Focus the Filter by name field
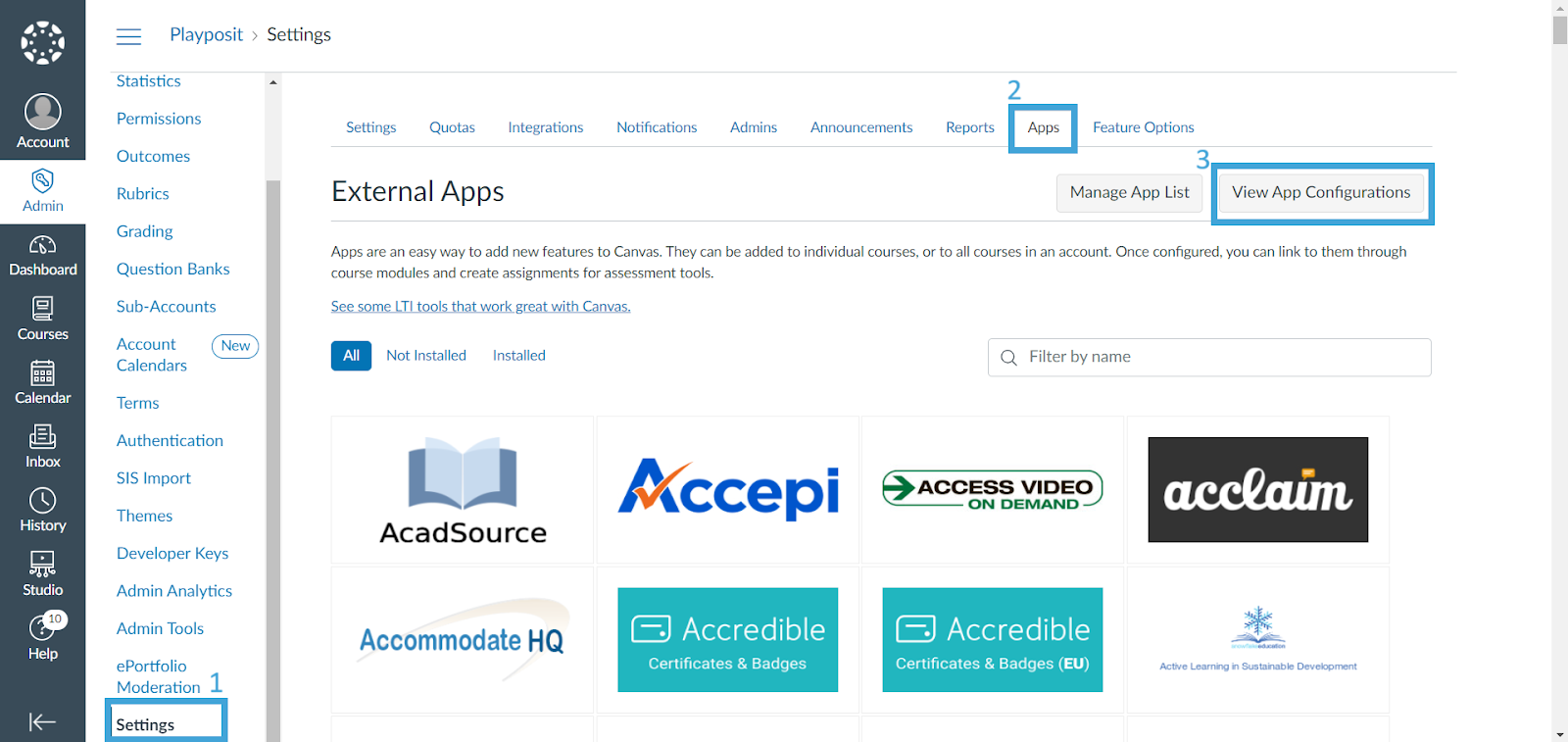 coord(1209,358)
